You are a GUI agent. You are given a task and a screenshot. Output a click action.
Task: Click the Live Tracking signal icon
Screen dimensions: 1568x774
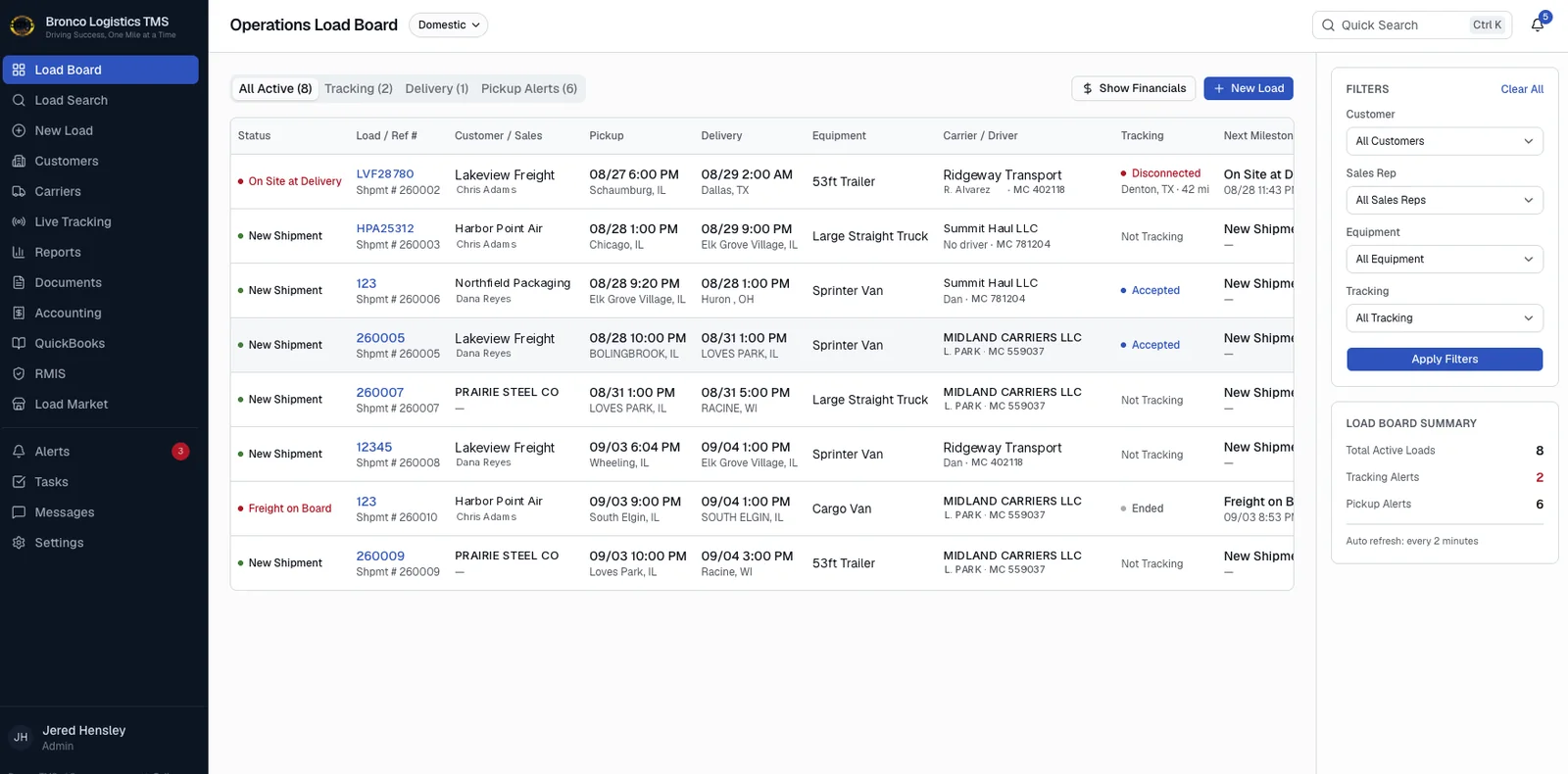point(19,221)
